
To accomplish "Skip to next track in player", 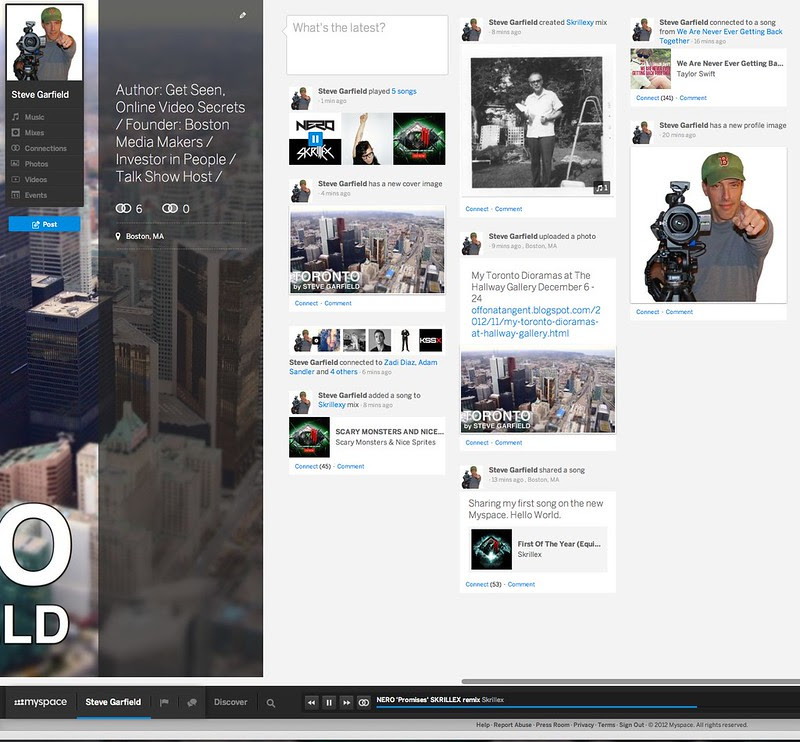I will [346, 703].
